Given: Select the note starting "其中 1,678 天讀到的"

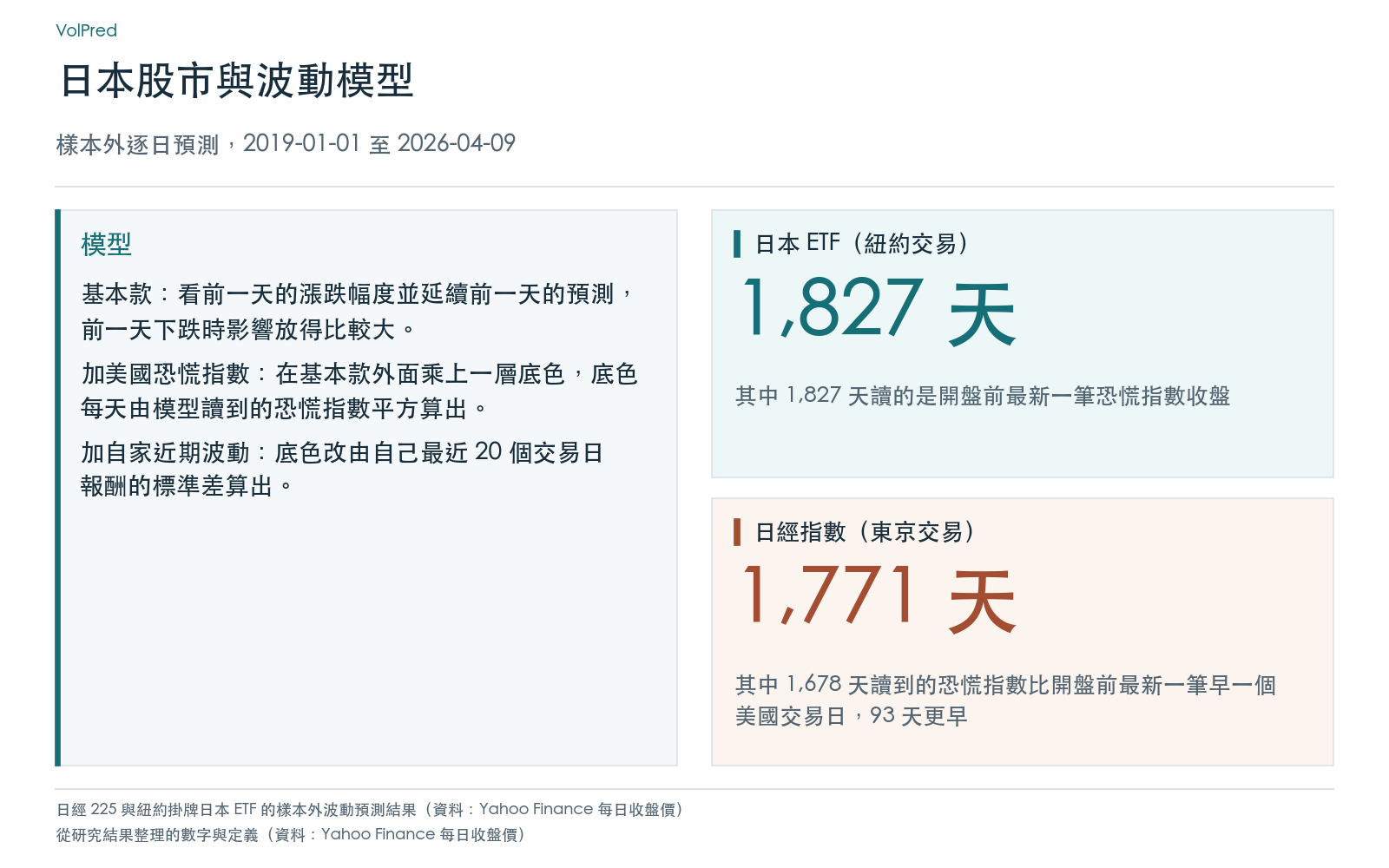Looking at the screenshot, I should (x=1005, y=700).
